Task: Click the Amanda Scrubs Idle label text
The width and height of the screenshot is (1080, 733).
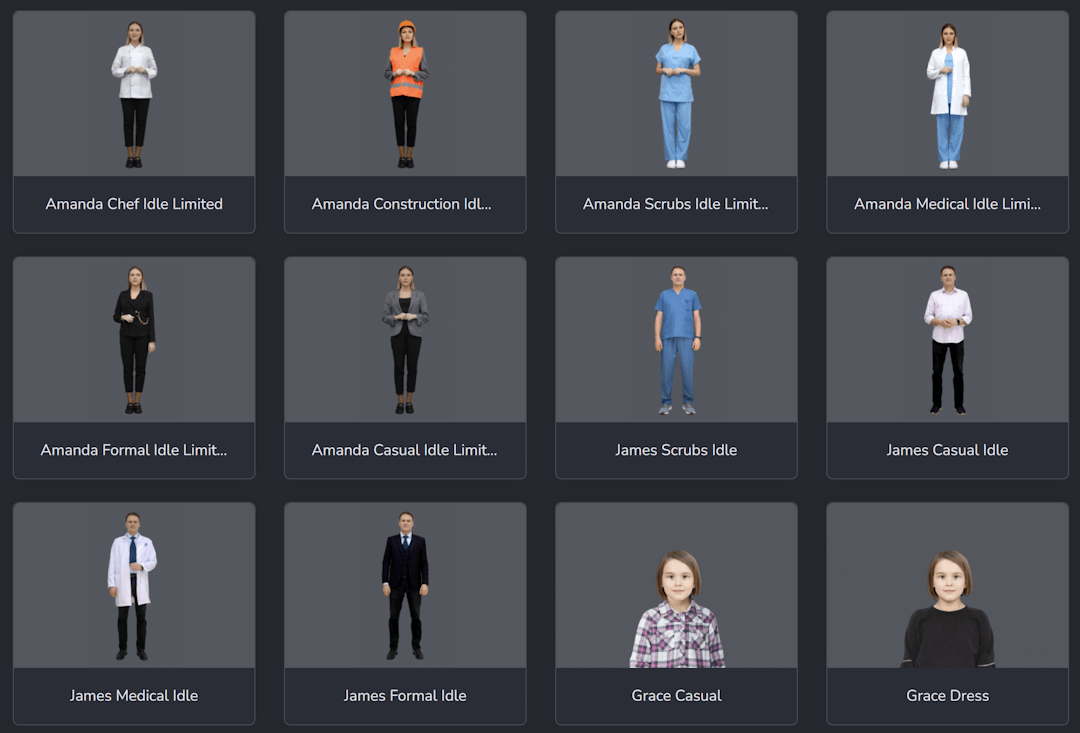Action: pyautogui.click(x=676, y=204)
